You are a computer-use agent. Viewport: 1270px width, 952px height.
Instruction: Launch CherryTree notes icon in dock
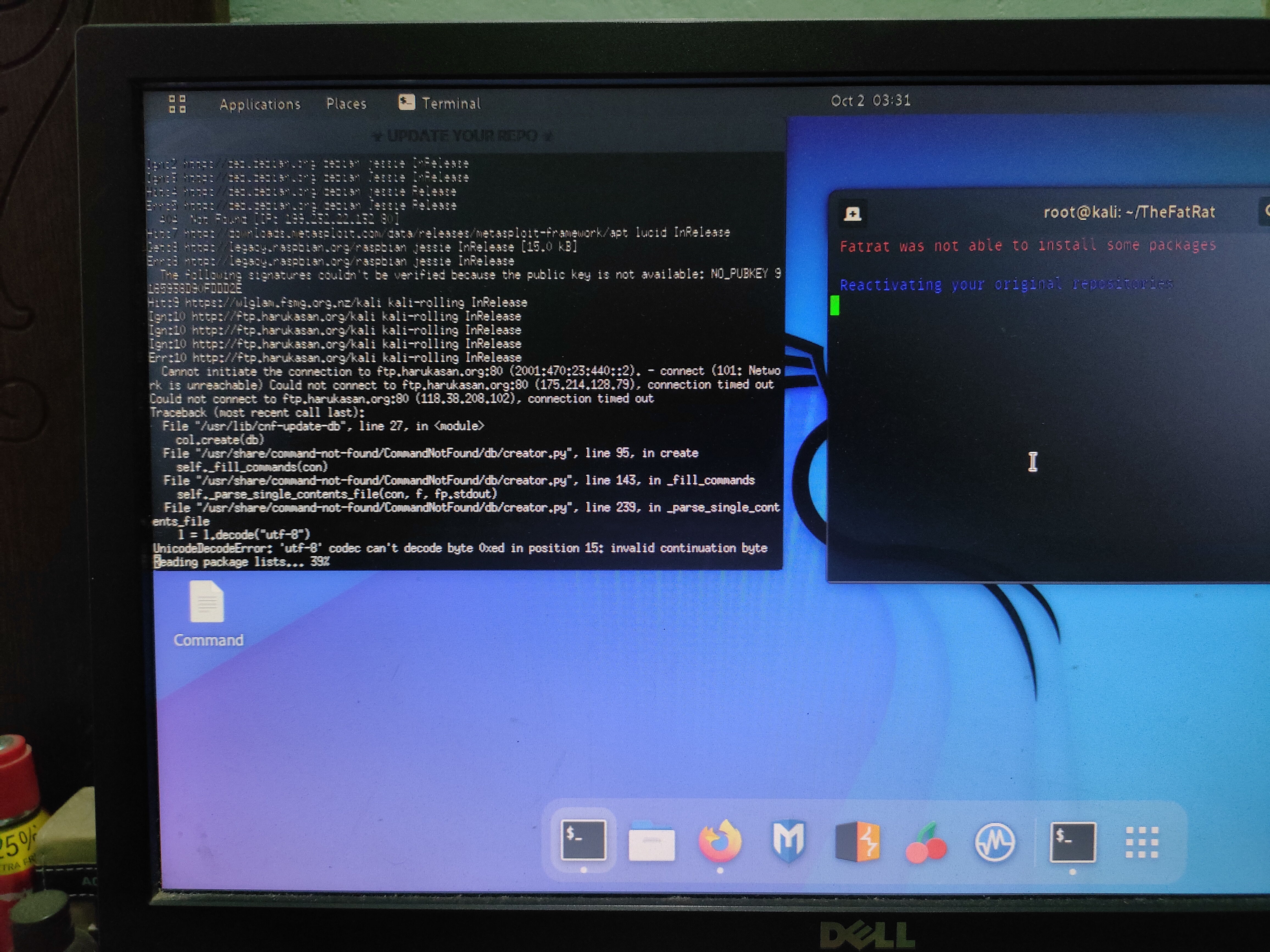pos(926,842)
